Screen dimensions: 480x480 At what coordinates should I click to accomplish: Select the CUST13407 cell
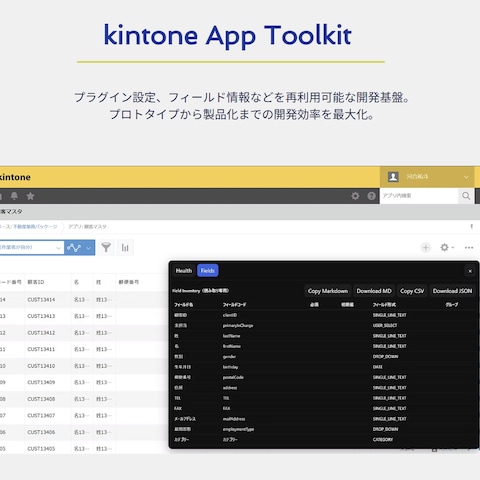(41, 416)
